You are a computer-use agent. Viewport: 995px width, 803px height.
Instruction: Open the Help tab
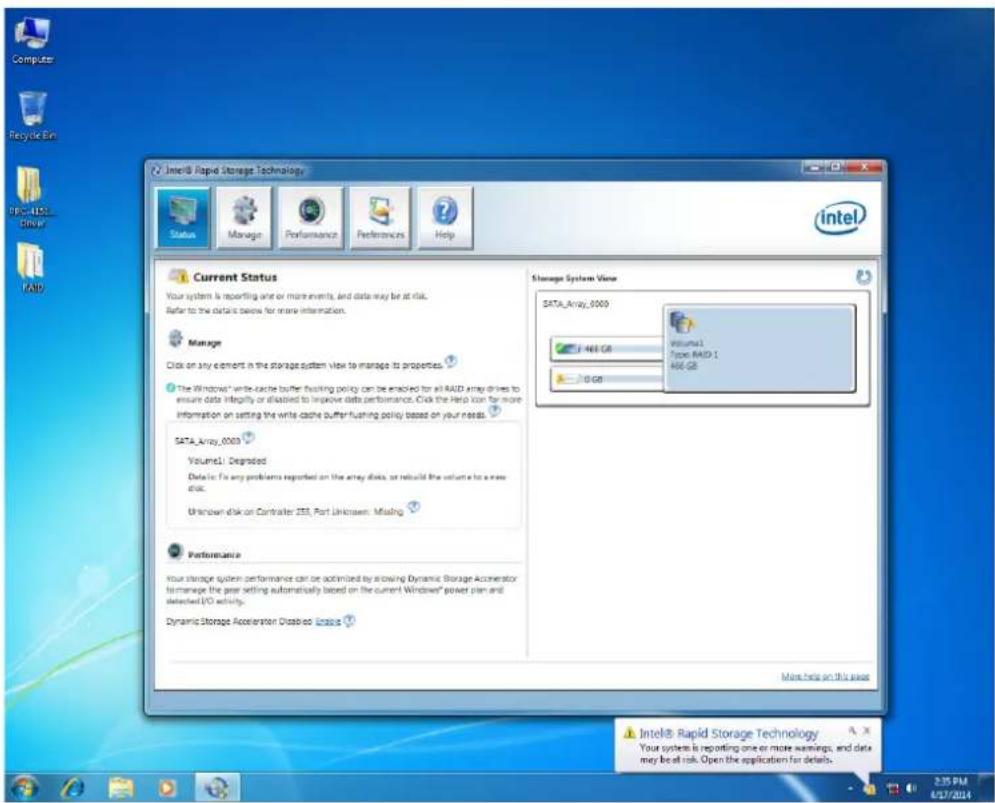445,217
